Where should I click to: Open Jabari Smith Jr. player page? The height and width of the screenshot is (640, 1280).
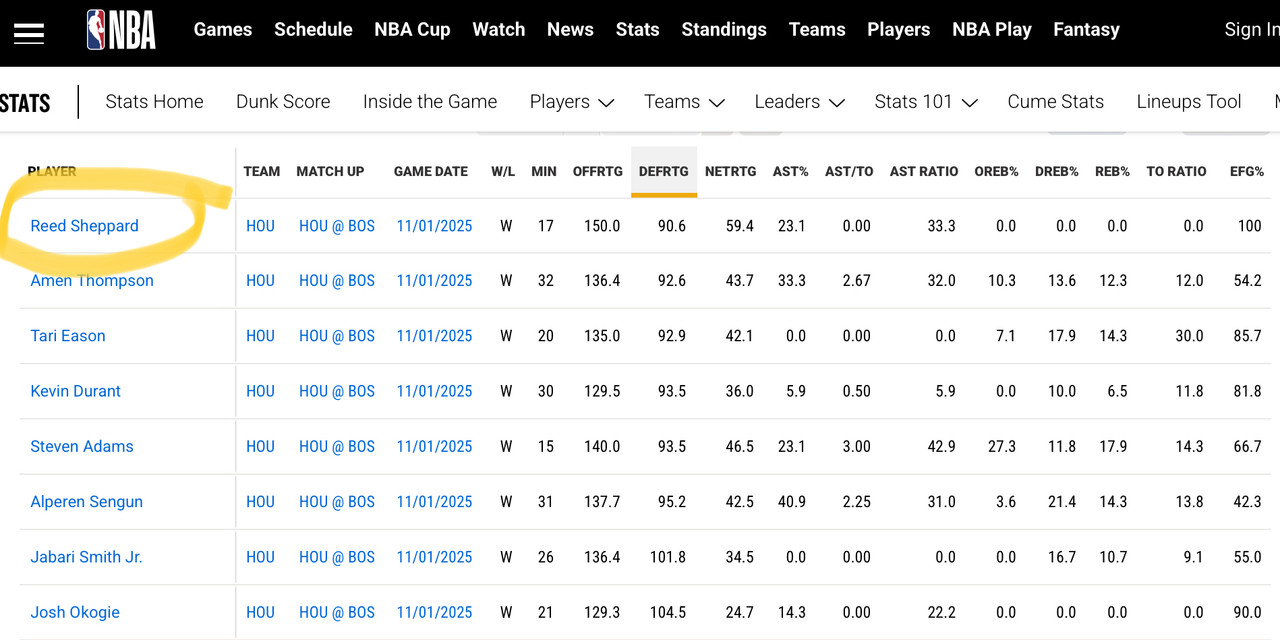pyautogui.click(x=87, y=557)
